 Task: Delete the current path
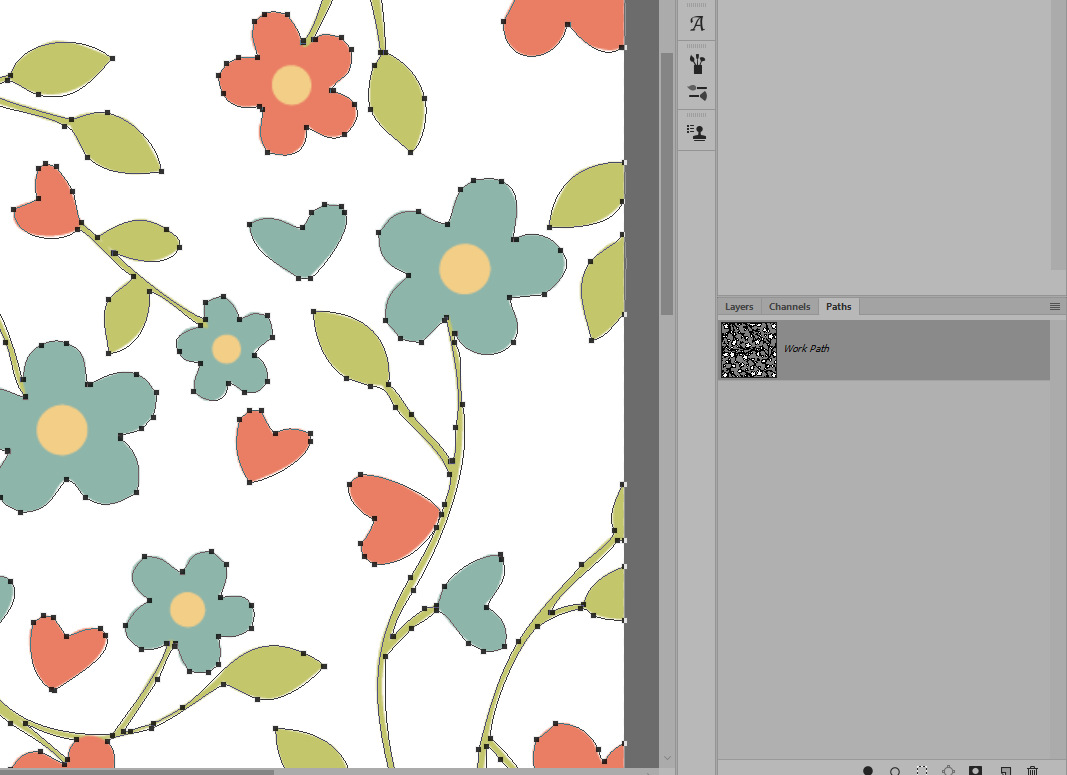click(1032, 770)
